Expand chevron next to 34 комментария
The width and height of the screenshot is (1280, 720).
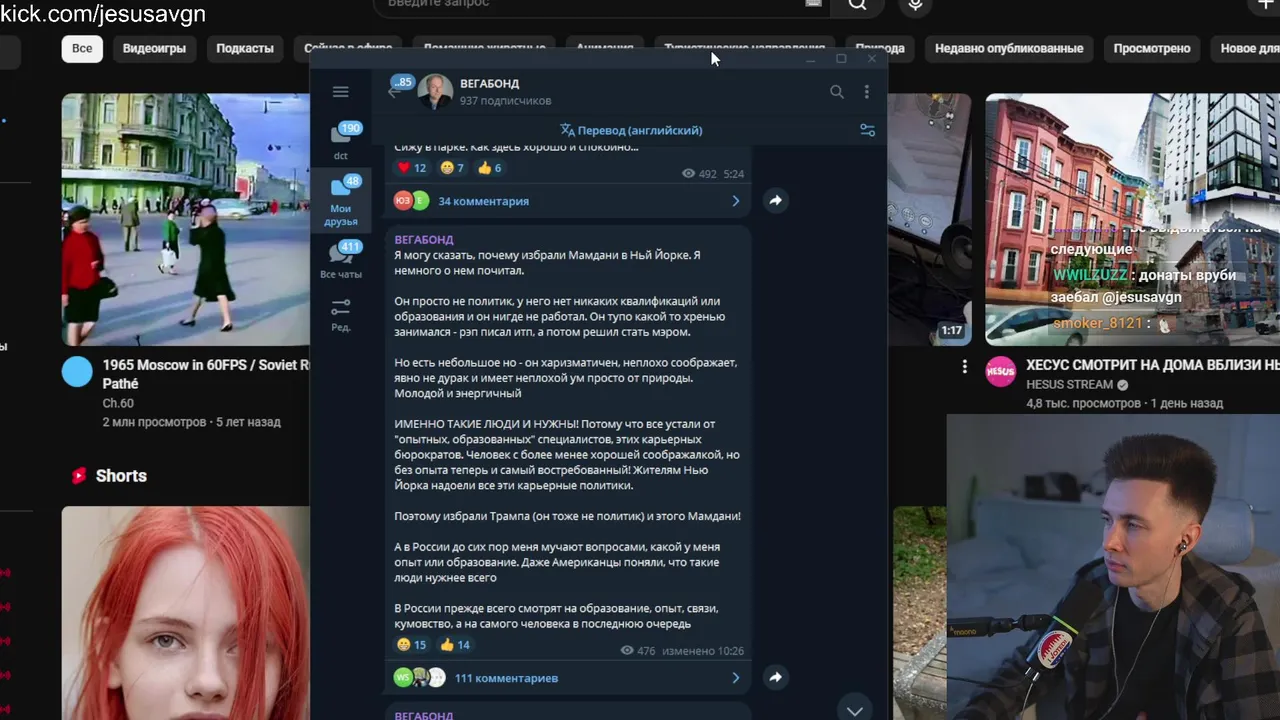(736, 201)
